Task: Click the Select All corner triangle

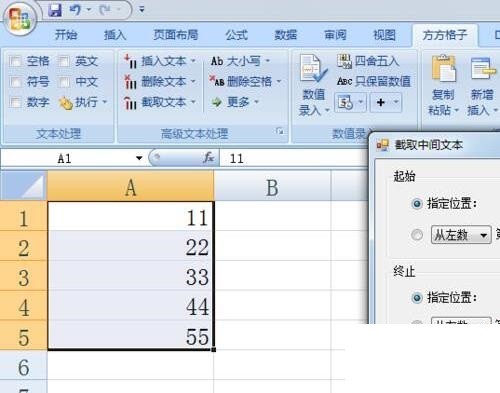Action: (23, 186)
